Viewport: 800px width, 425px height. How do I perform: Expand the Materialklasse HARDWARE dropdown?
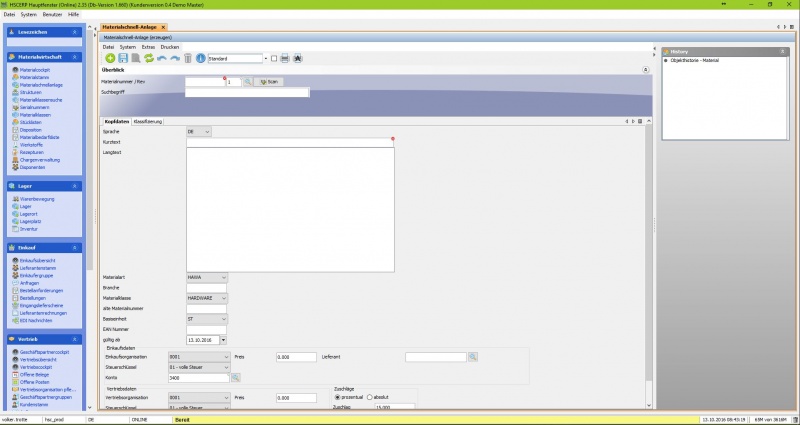(x=224, y=298)
